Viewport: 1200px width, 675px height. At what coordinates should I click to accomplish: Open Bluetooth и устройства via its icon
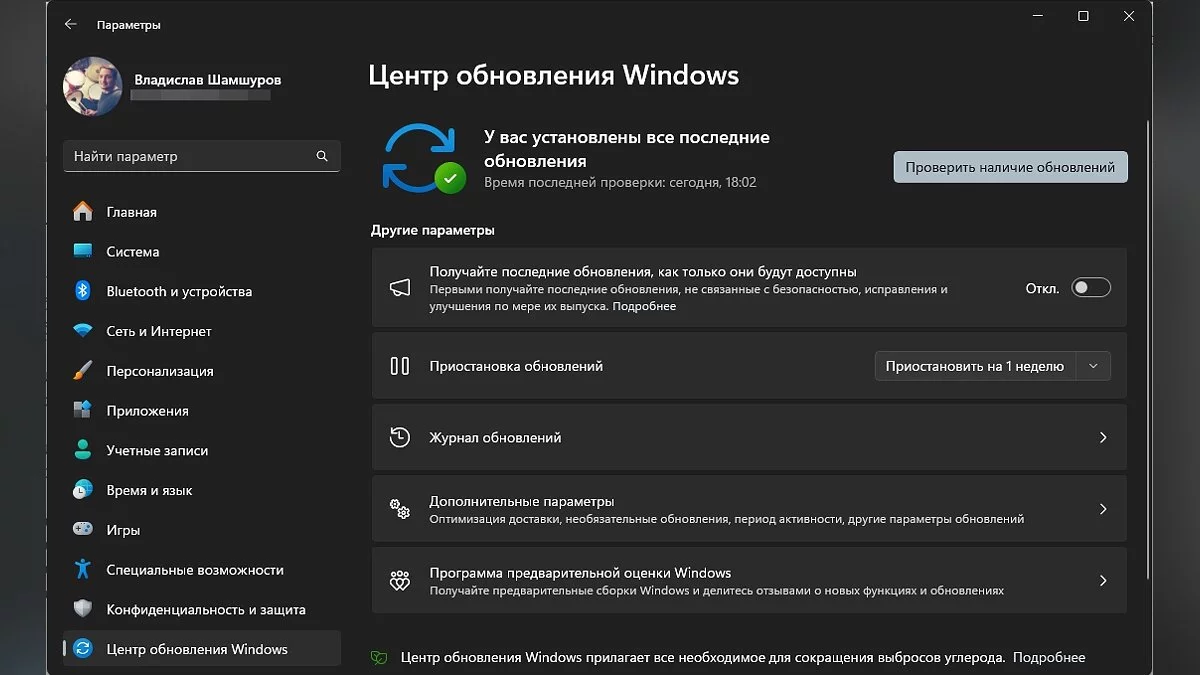83,291
